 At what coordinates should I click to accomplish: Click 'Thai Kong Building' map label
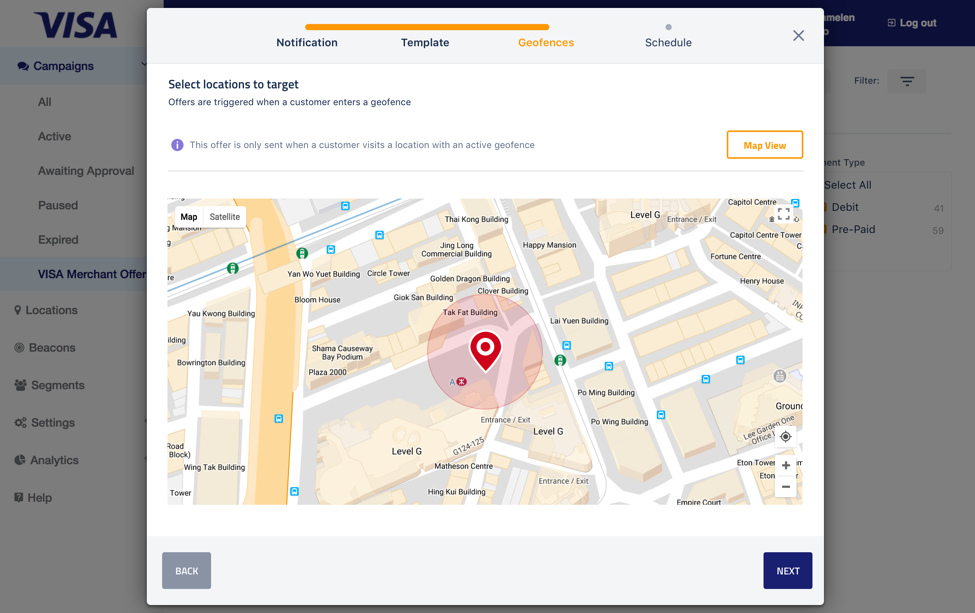[x=476, y=219]
